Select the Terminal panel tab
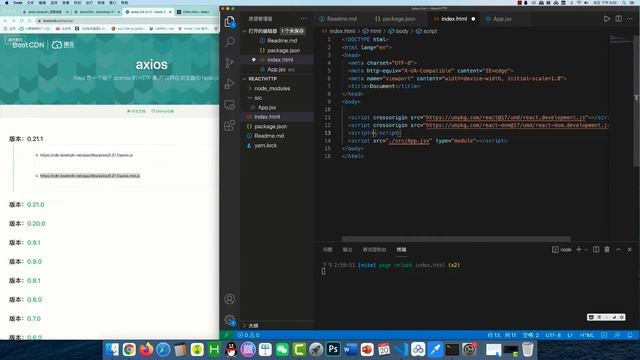This screenshot has height=360, width=640. click(x=401, y=249)
